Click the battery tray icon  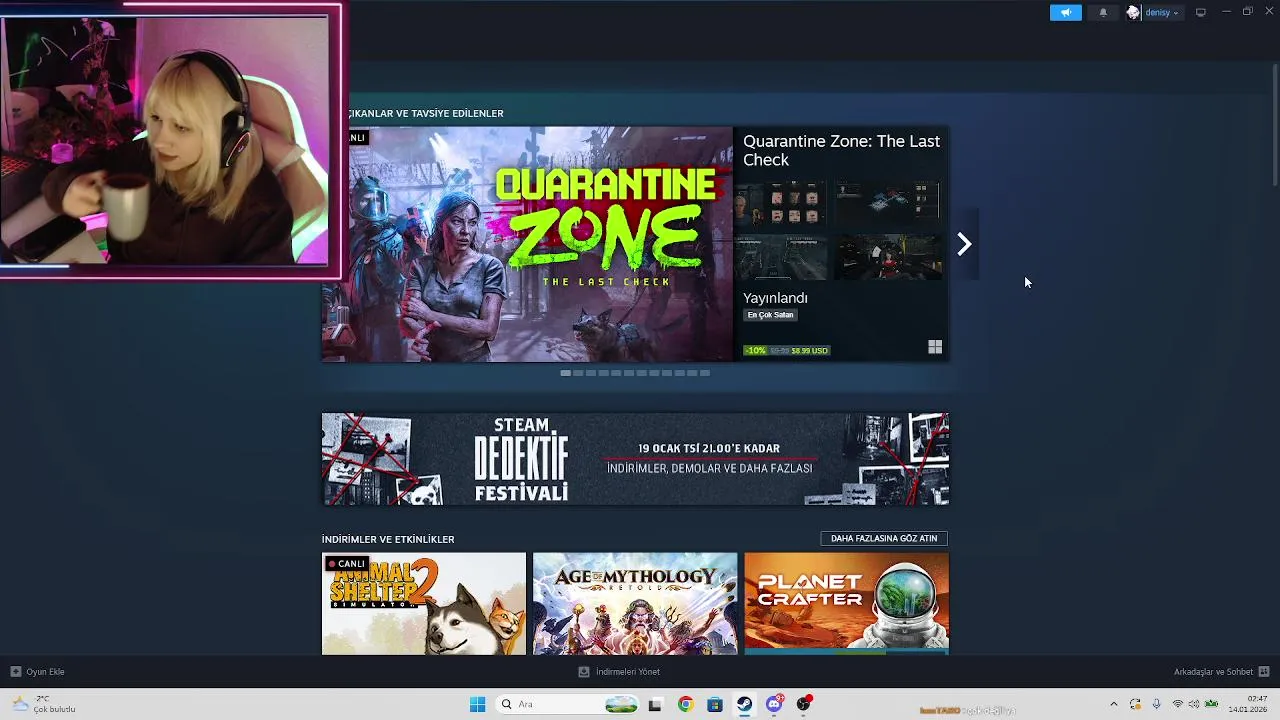click(x=1211, y=704)
